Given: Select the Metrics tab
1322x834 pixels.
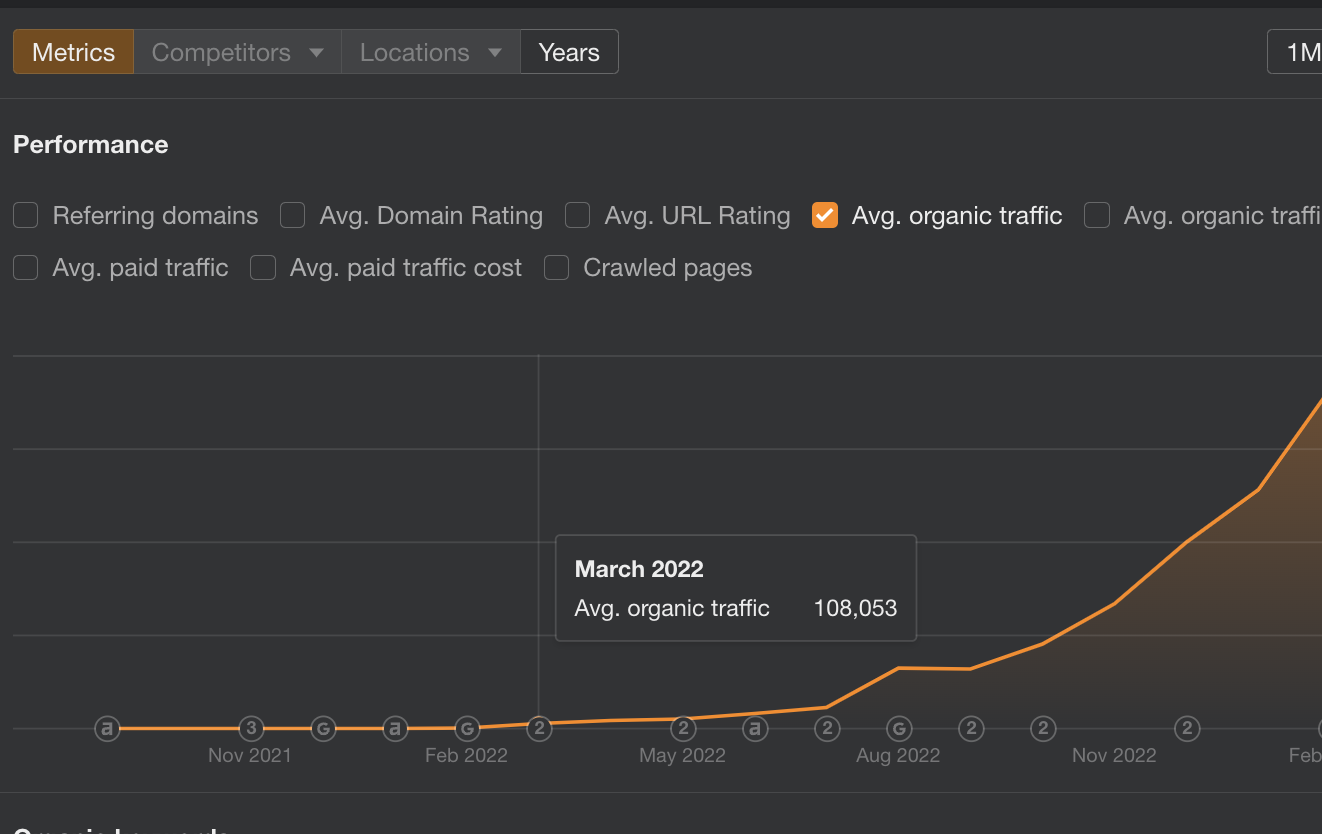Looking at the screenshot, I should point(73,52).
